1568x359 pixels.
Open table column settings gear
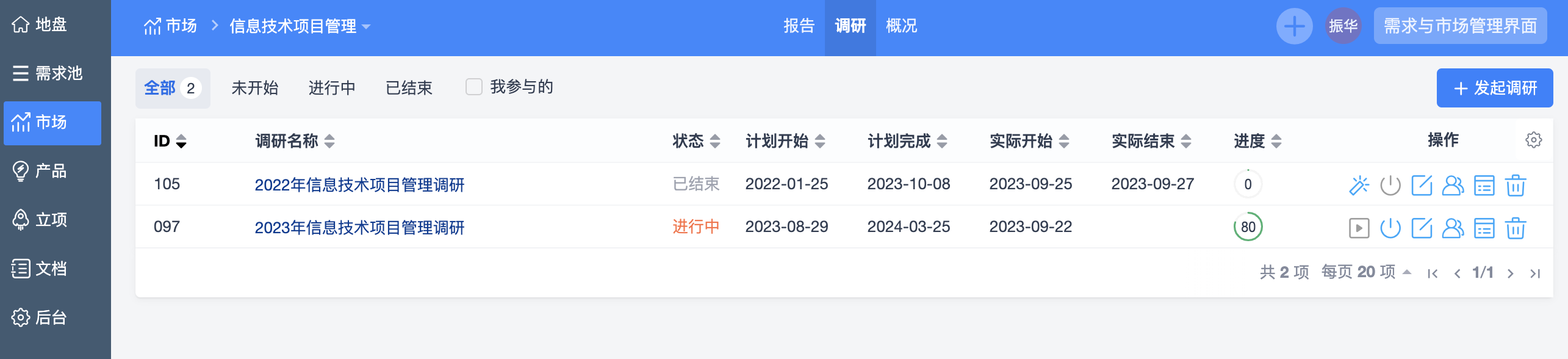tap(1533, 140)
